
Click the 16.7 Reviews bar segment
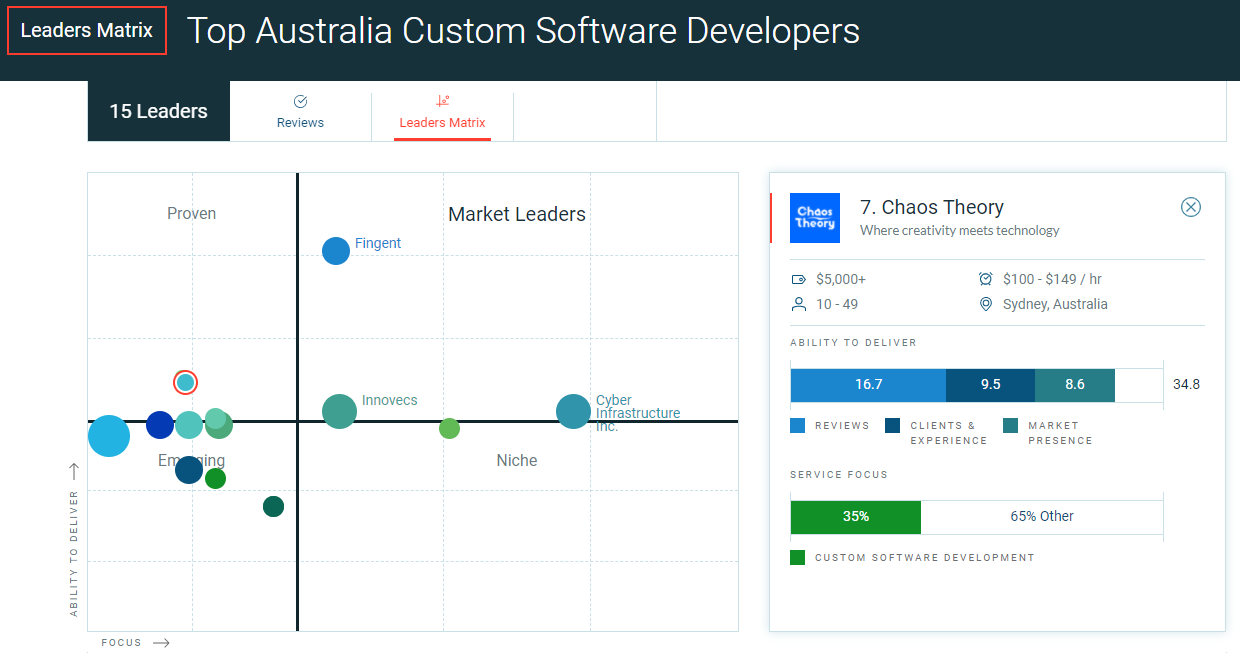coord(867,384)
